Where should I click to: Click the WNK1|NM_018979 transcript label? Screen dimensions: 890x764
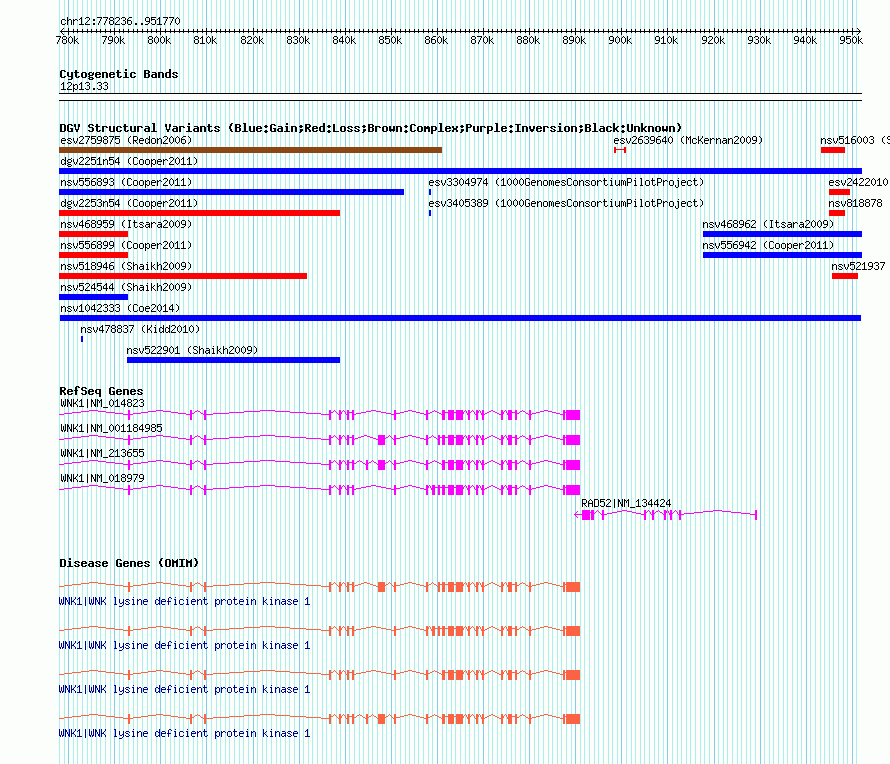102,478
